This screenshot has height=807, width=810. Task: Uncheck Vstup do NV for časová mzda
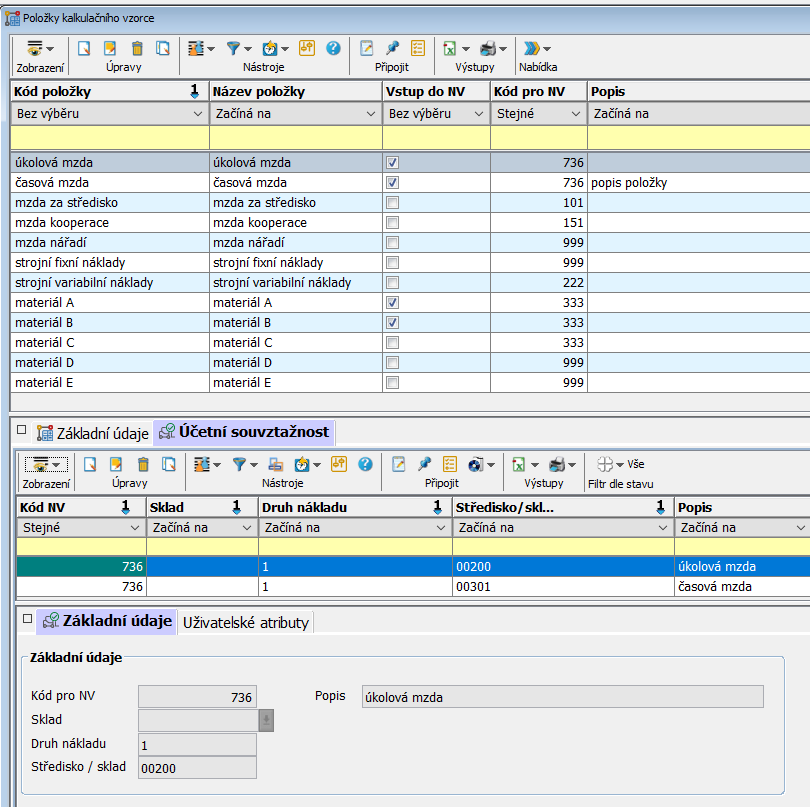393,183
